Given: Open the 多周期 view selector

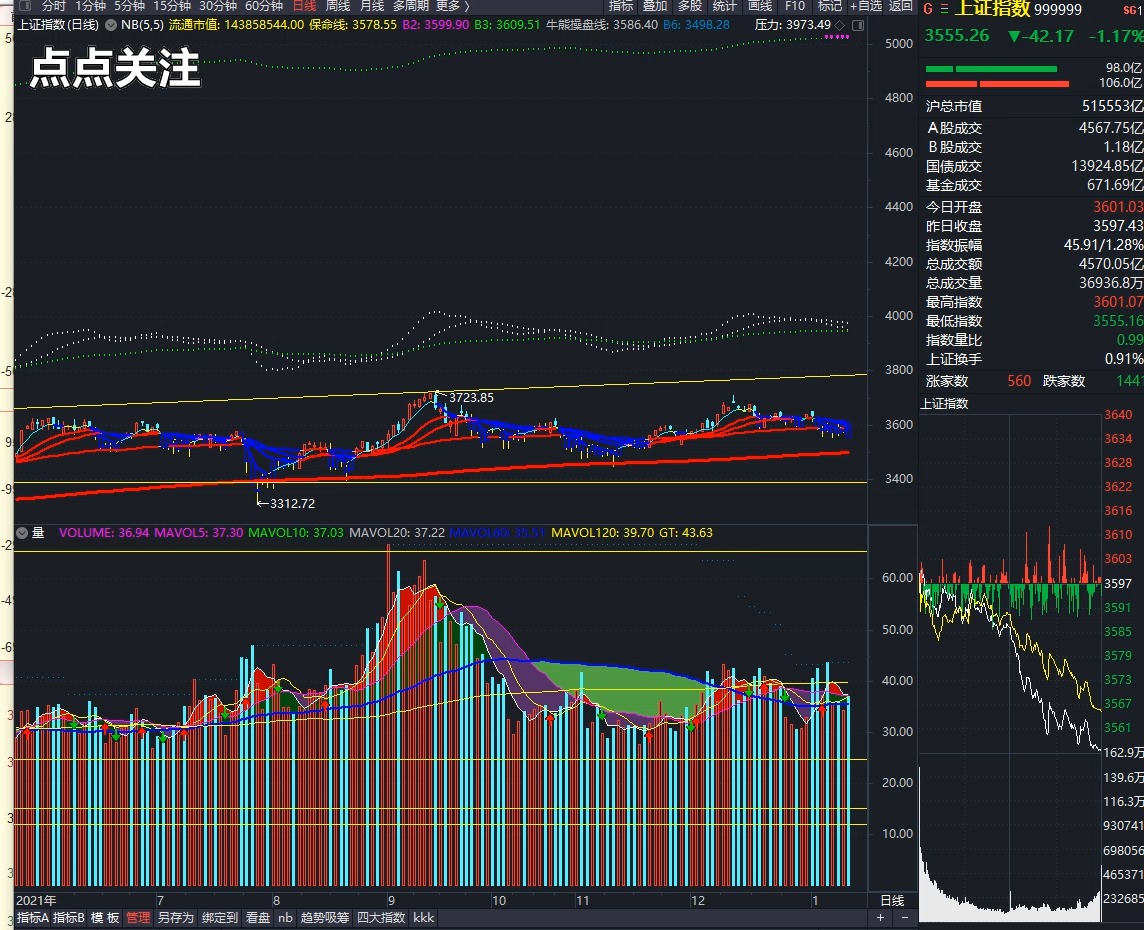Looking at the screenshot, I should 410,6.
